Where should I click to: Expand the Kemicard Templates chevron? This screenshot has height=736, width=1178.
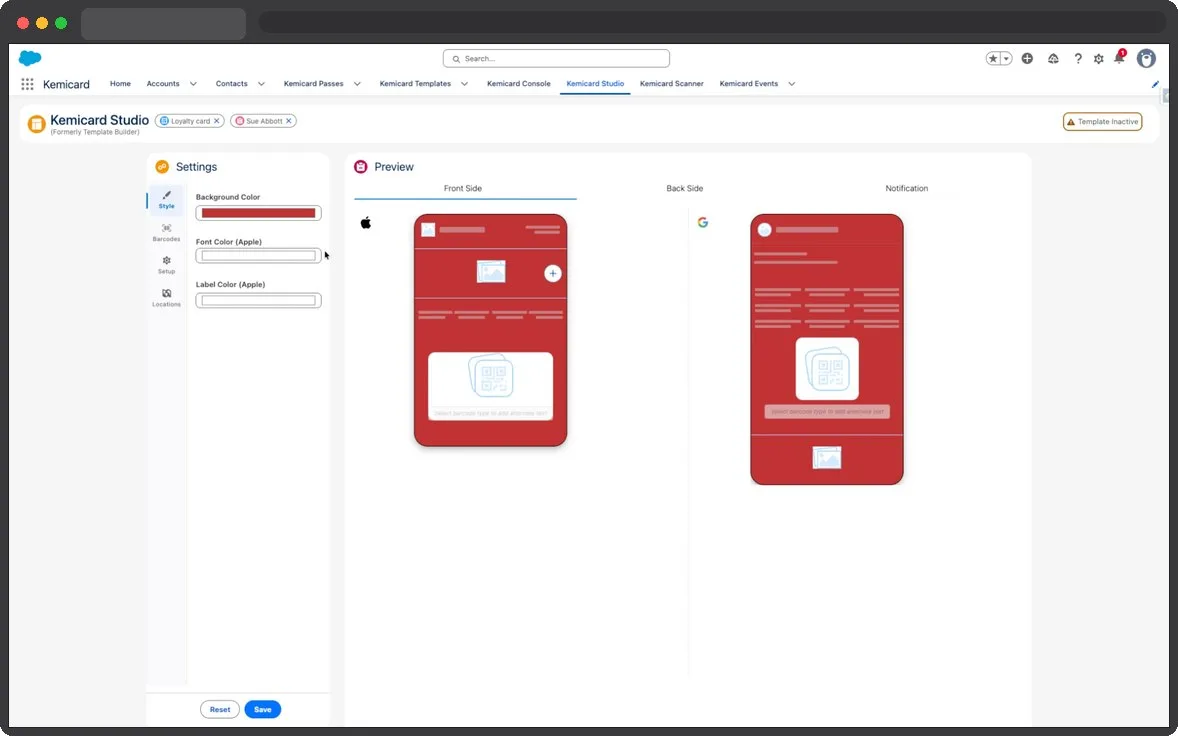click(464, 83)
